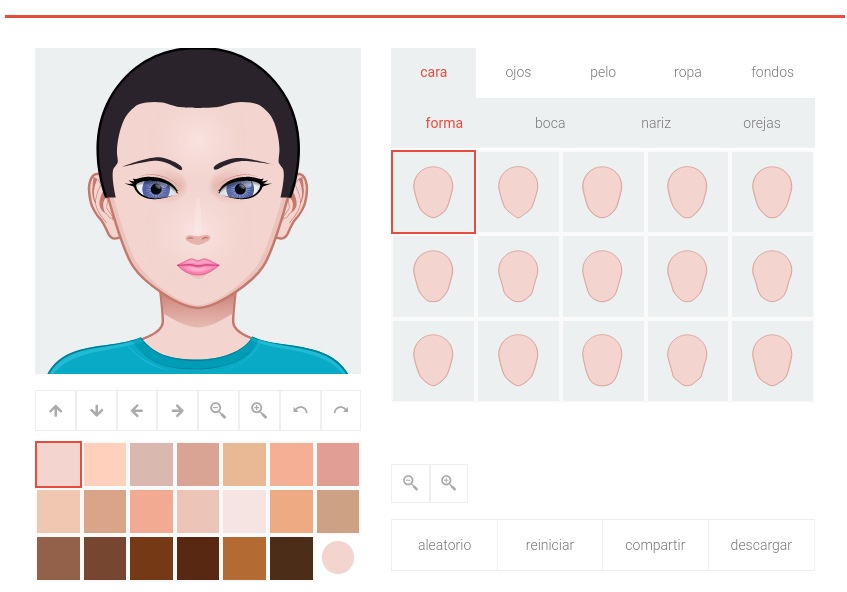Viewport: 847px width, 592px height.
Task: Click the undo arrow icon
Action: click(300, 410)
